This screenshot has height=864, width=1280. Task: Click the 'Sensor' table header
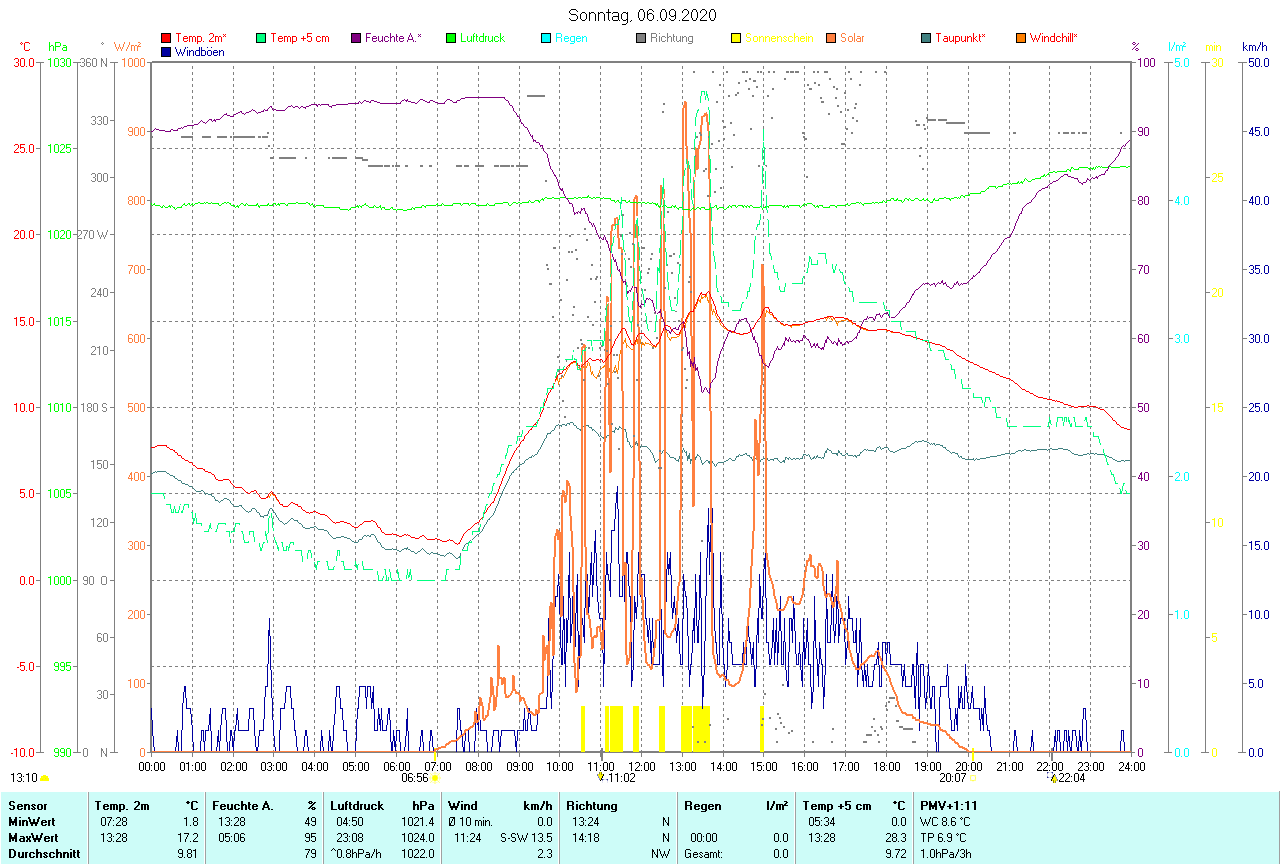(27, 805)
